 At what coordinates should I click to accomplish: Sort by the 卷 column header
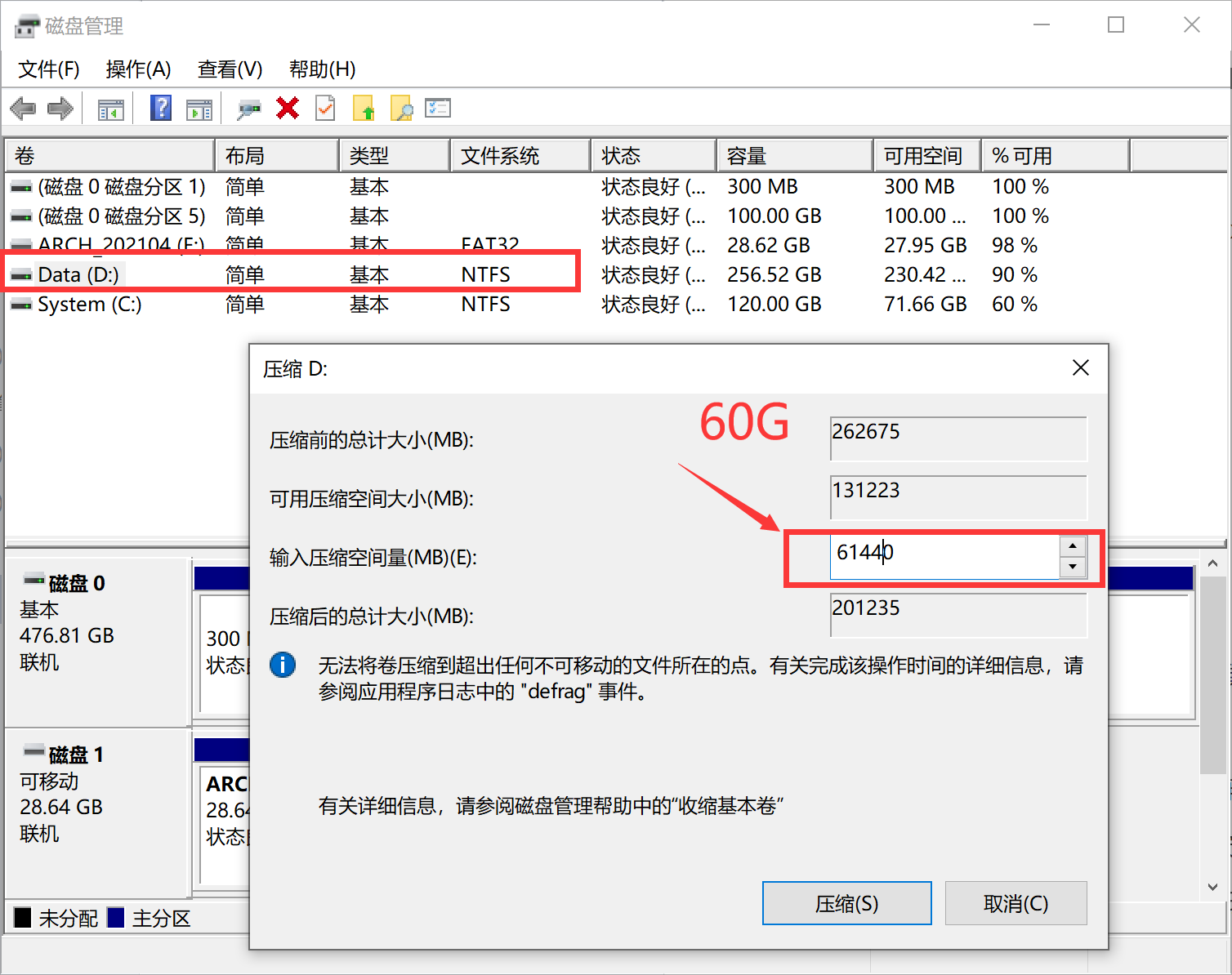click(110, 156)
